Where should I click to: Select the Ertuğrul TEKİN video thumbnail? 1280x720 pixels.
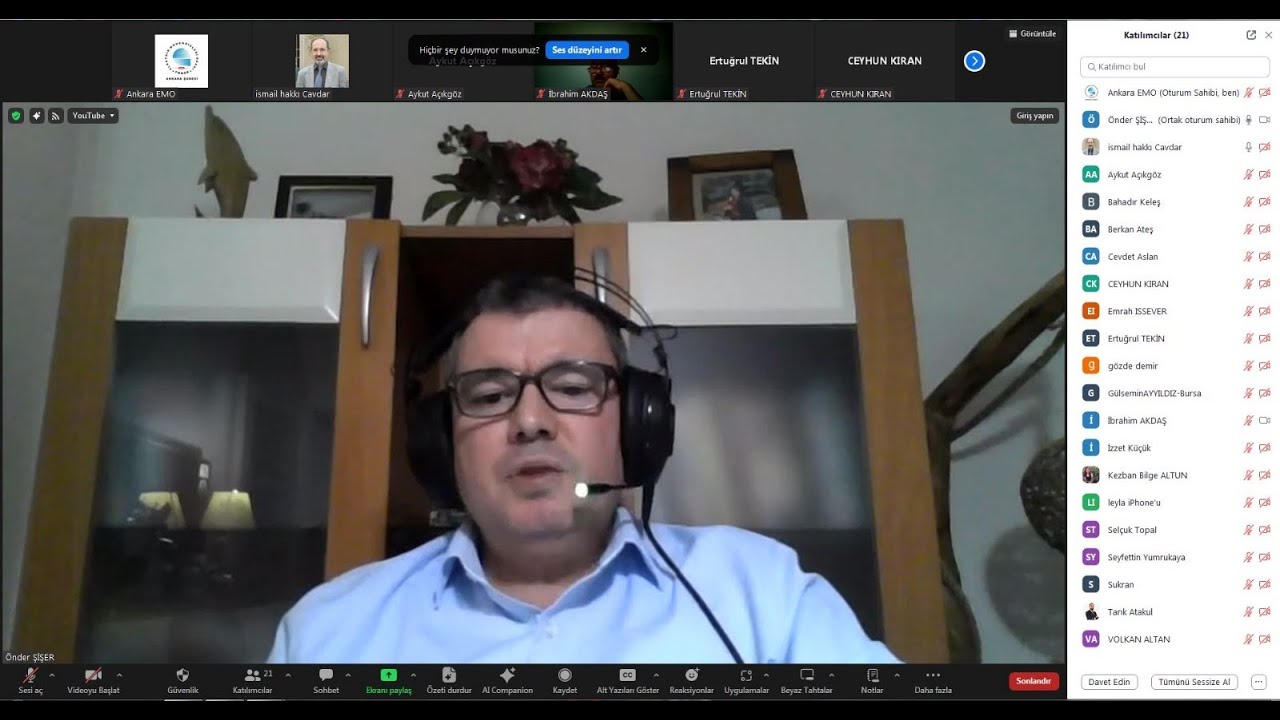(x=744, y=61)
